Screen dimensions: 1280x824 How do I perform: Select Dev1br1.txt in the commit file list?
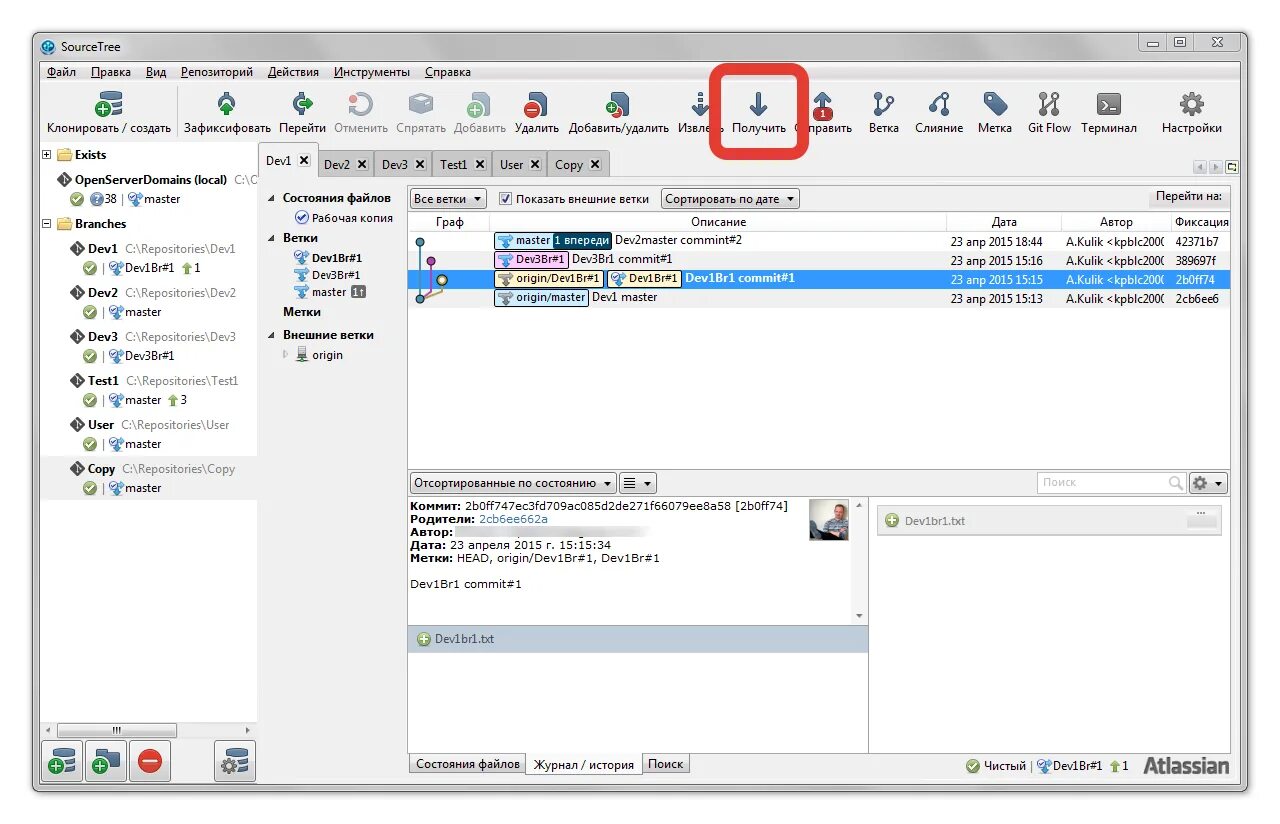click(638, 639)
